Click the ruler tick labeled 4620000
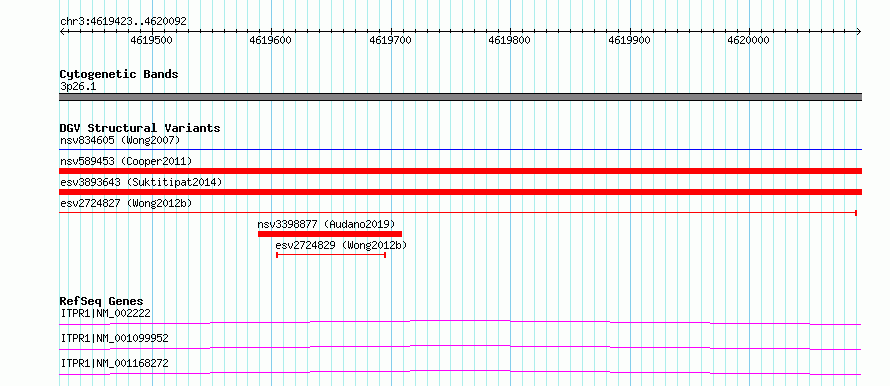This screenshot has height=386, width=890. [749, 40]
